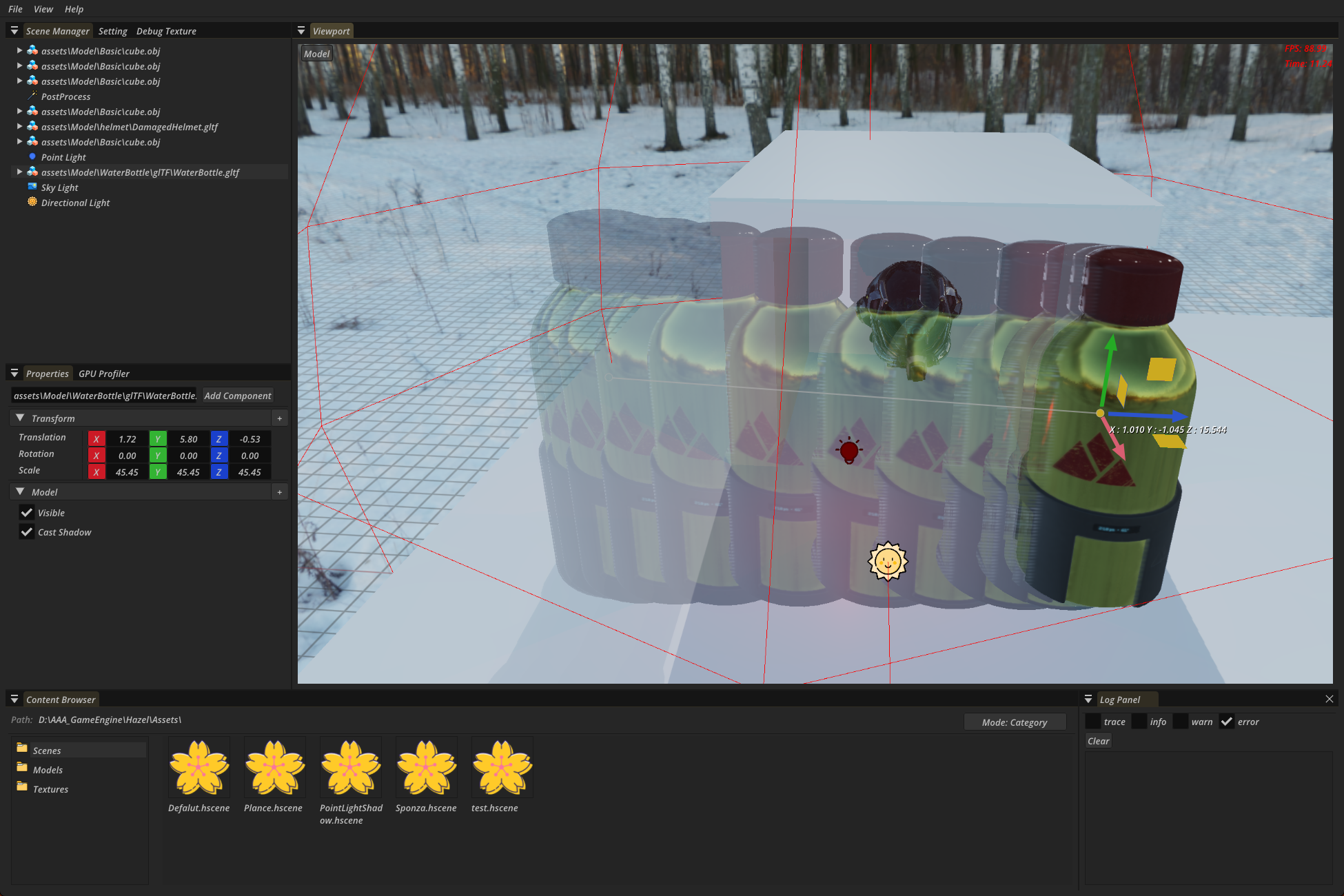
Task: Expand the DamagedHelmet.gltf tree node
Action: pos(19,127)
